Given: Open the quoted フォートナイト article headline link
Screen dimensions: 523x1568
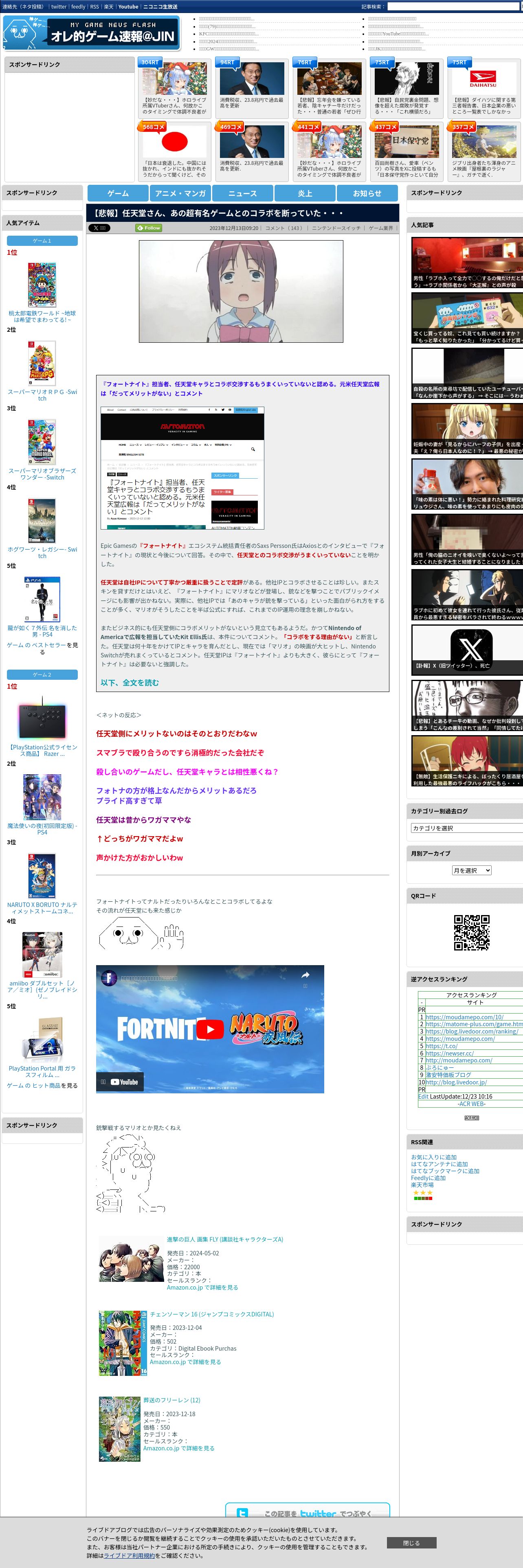Looking at the screenshot, I should (240, 388).
